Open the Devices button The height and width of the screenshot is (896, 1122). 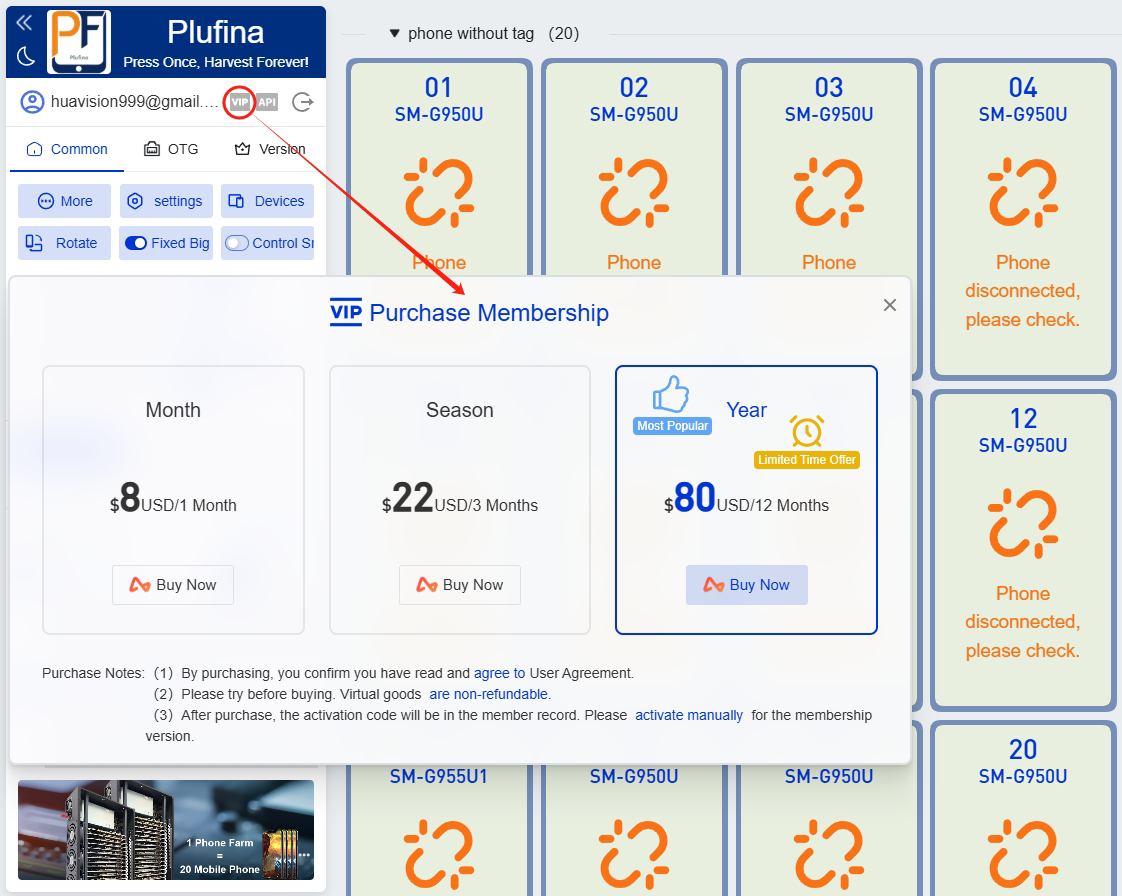click(267, 201)
